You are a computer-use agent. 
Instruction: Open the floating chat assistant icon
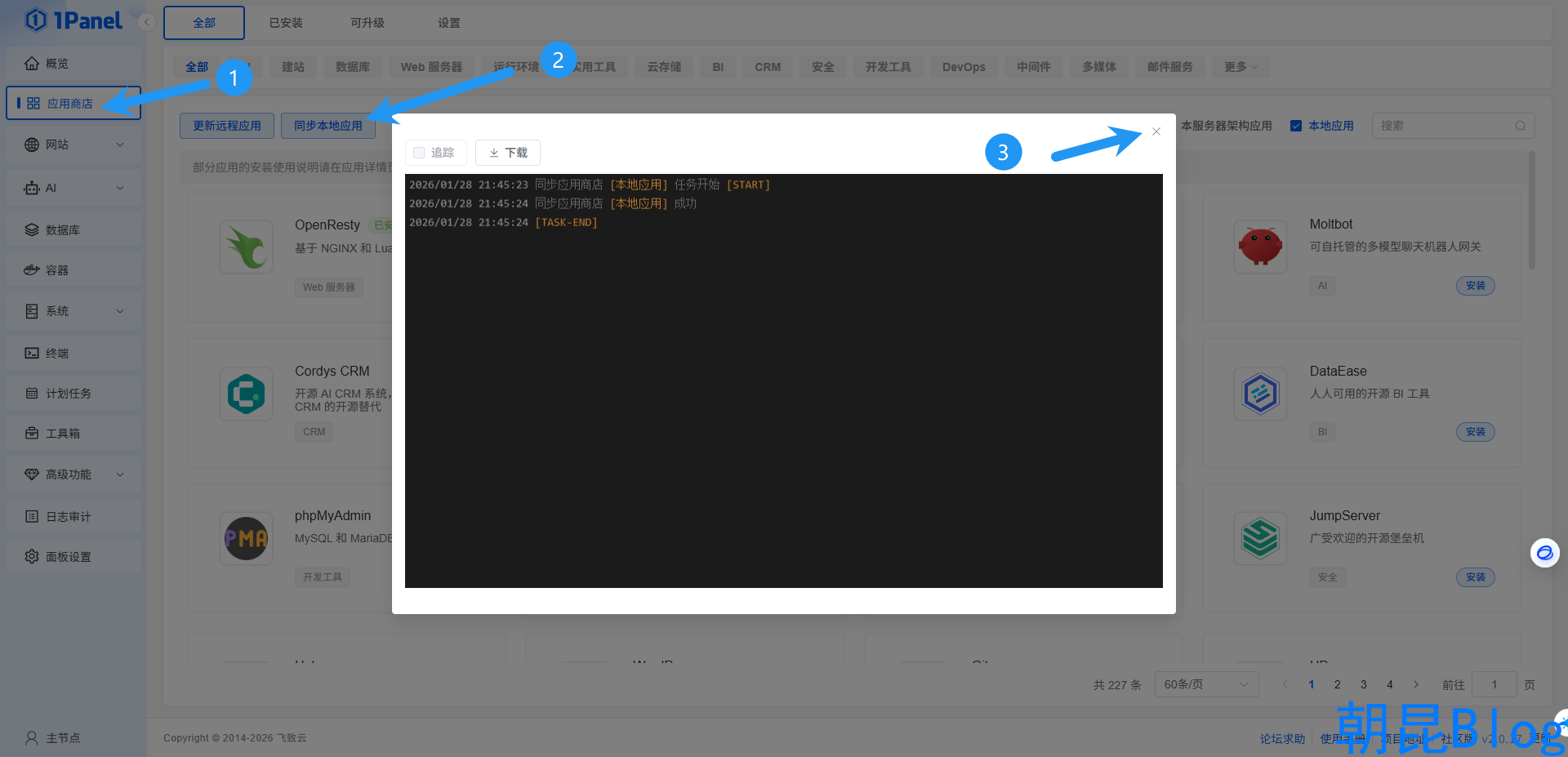coord(1544,553)
